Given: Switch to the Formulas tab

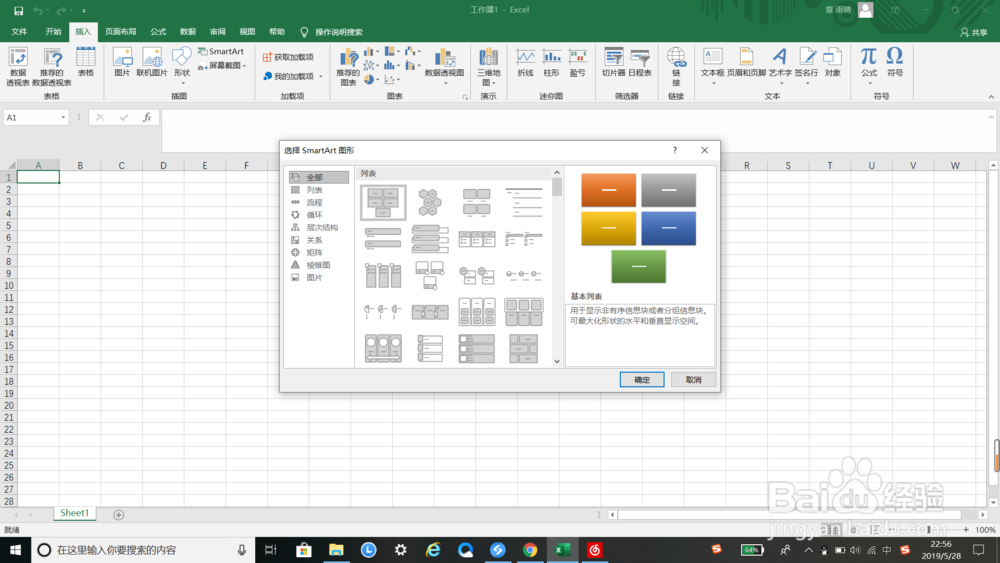Looking at the screenshot, I should tap(158, 31).
